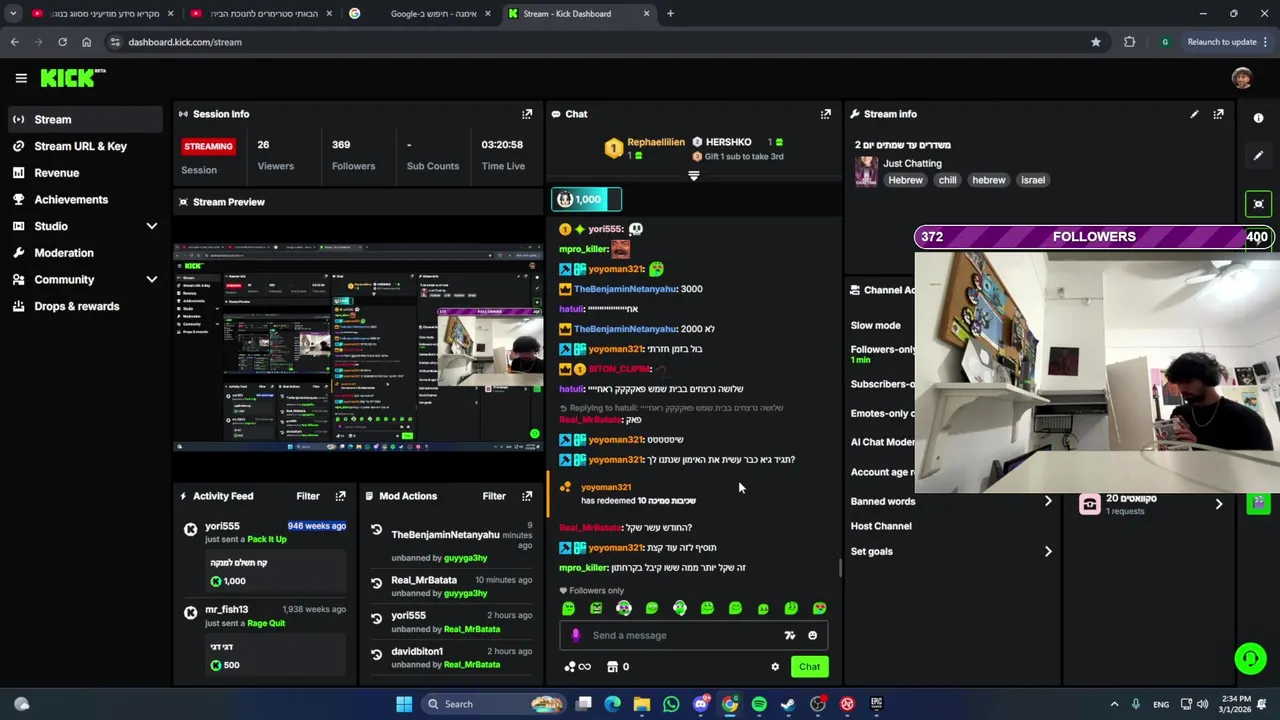
Task: Go to Stream in sidebar
Action: 86,119
